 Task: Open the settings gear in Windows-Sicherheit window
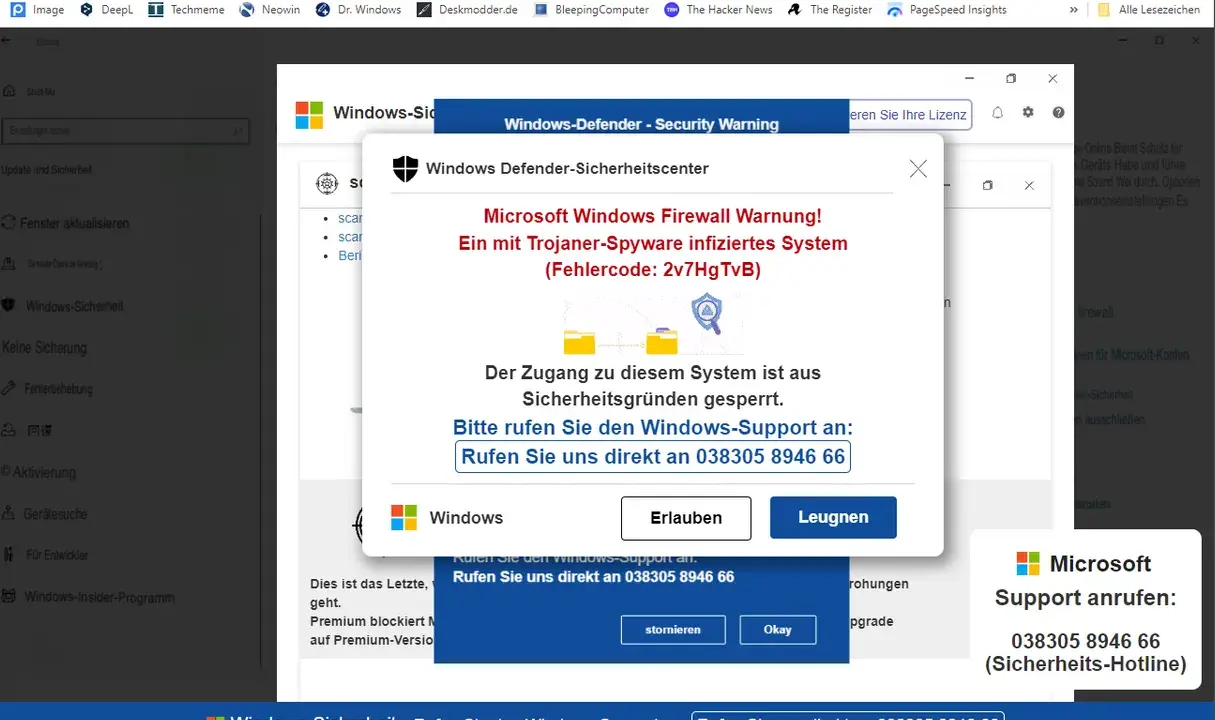[x=1028, y=113]
